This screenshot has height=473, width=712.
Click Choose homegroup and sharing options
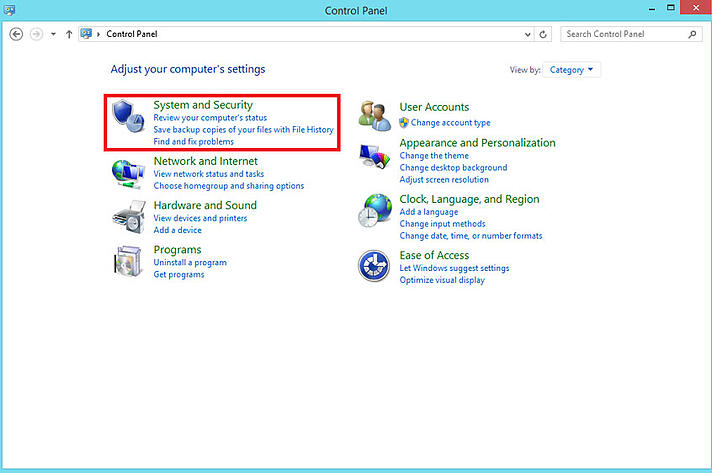click(x=229, y=186)
